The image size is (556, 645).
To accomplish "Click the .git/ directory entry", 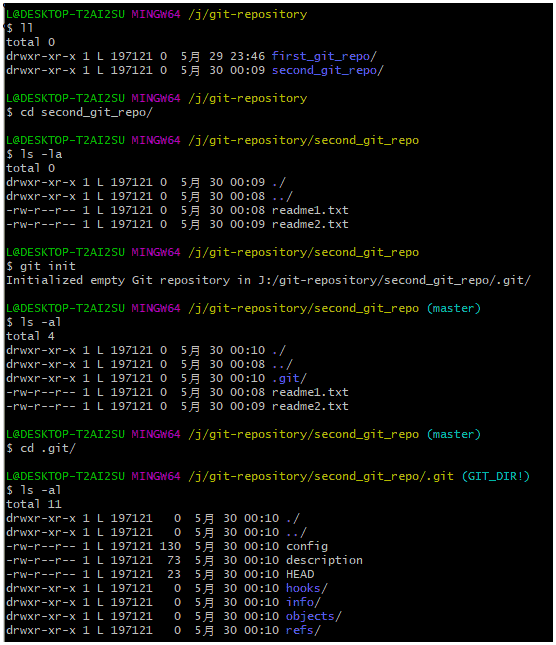I will click(x=289, y=378).
